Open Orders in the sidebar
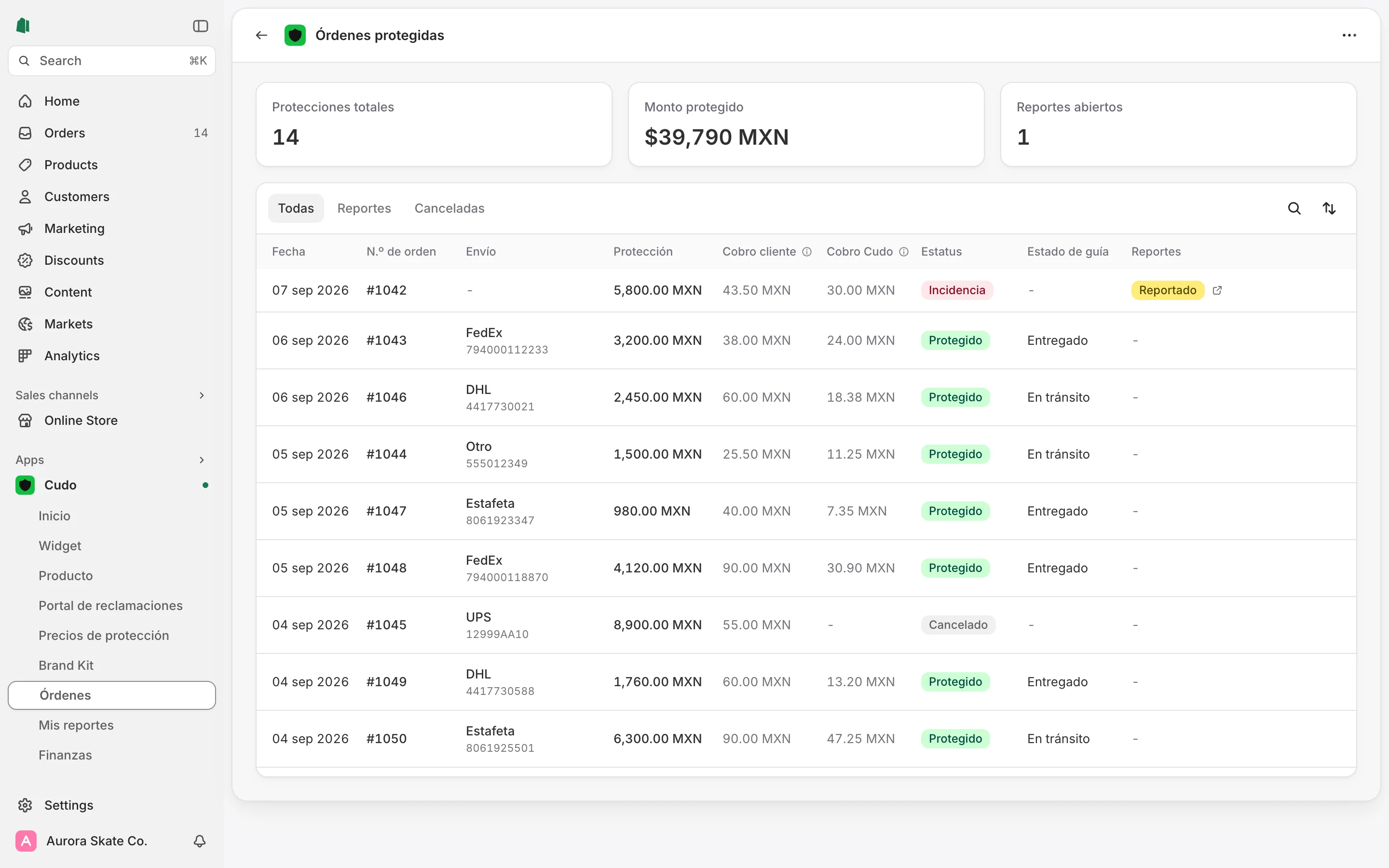 click(112, 133)
